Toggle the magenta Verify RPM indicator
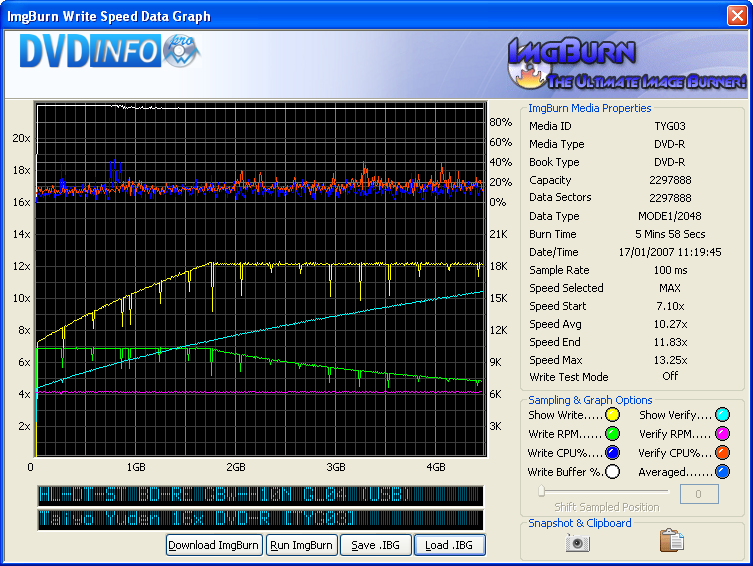The image size is (753, 566). [x=722, y=434]
